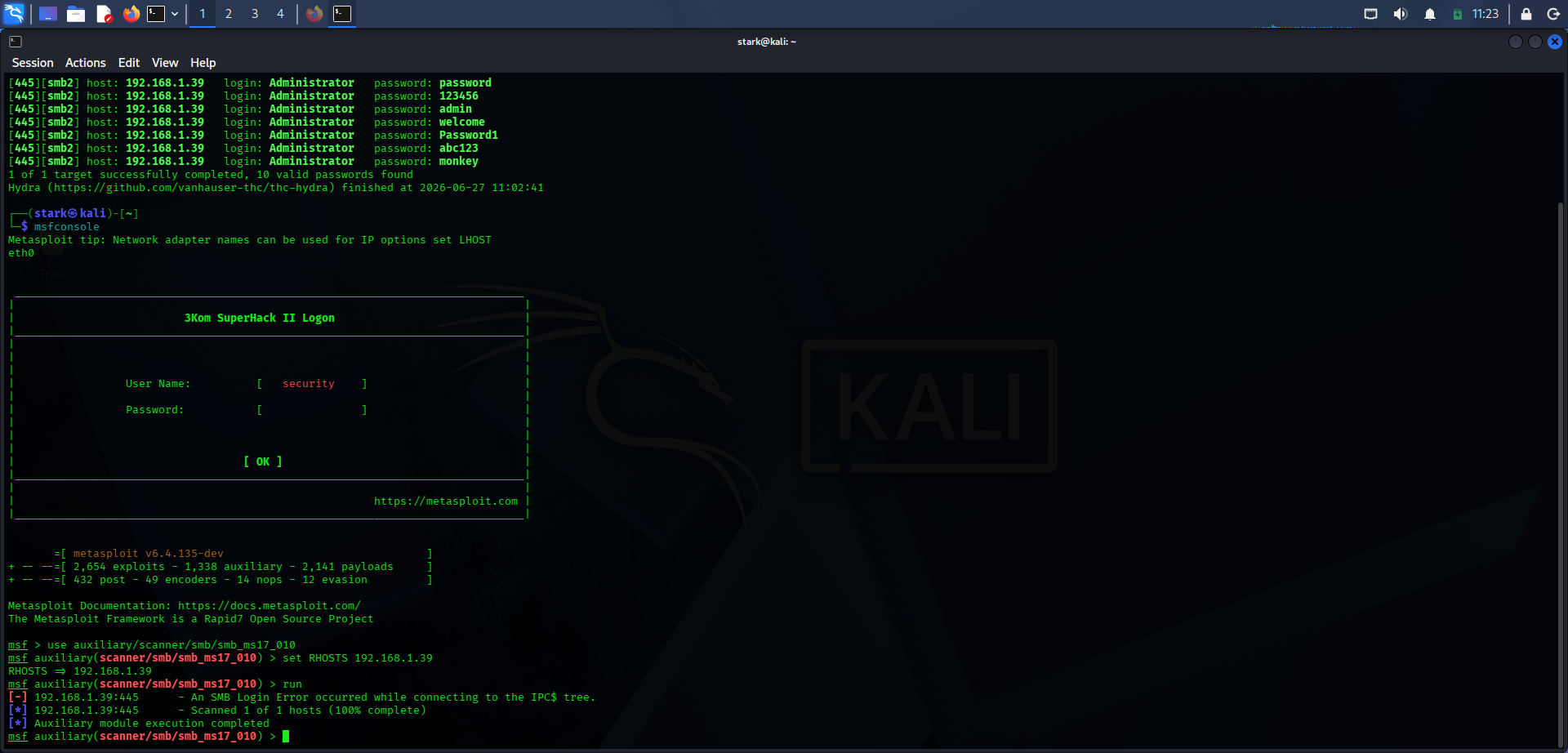Click the terminal vertical scrollbar
Screen dimensions: 1568x753
pyautogui.click(x=1561, y=474)
